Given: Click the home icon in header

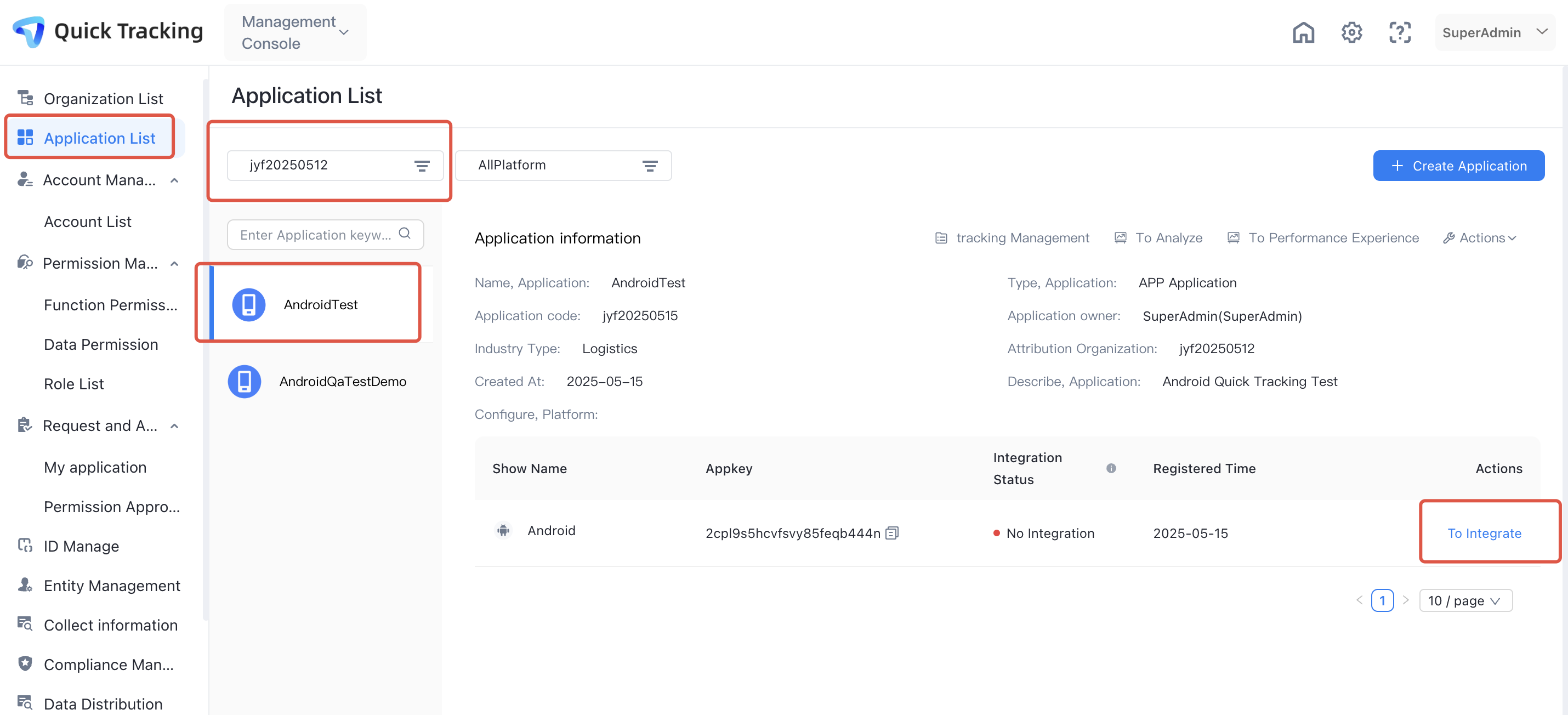Looking at the screenshot, I should click(1303, 32).
